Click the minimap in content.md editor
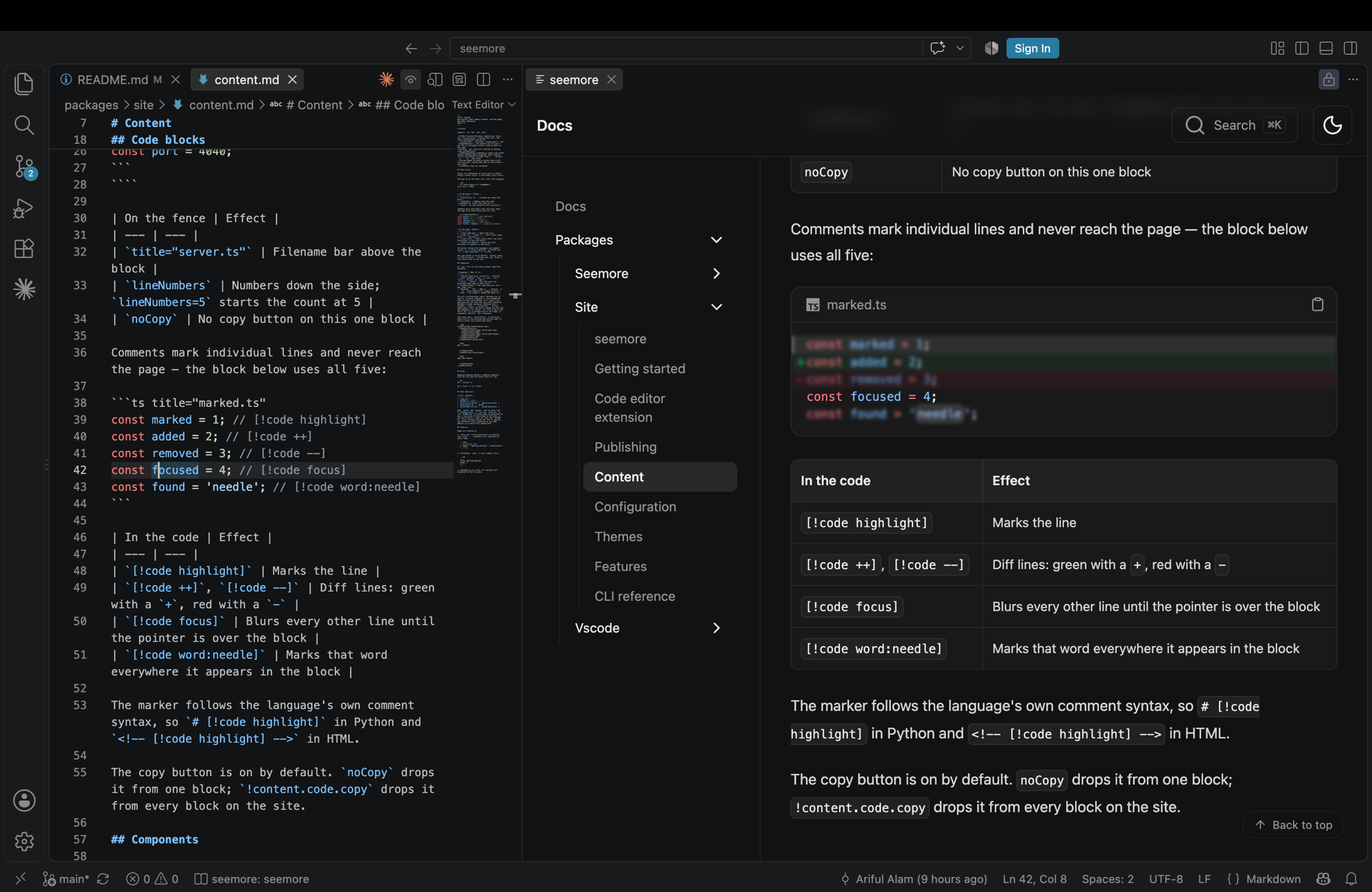The height and width of the screenshot is (892, 1372). click(480, 295)
